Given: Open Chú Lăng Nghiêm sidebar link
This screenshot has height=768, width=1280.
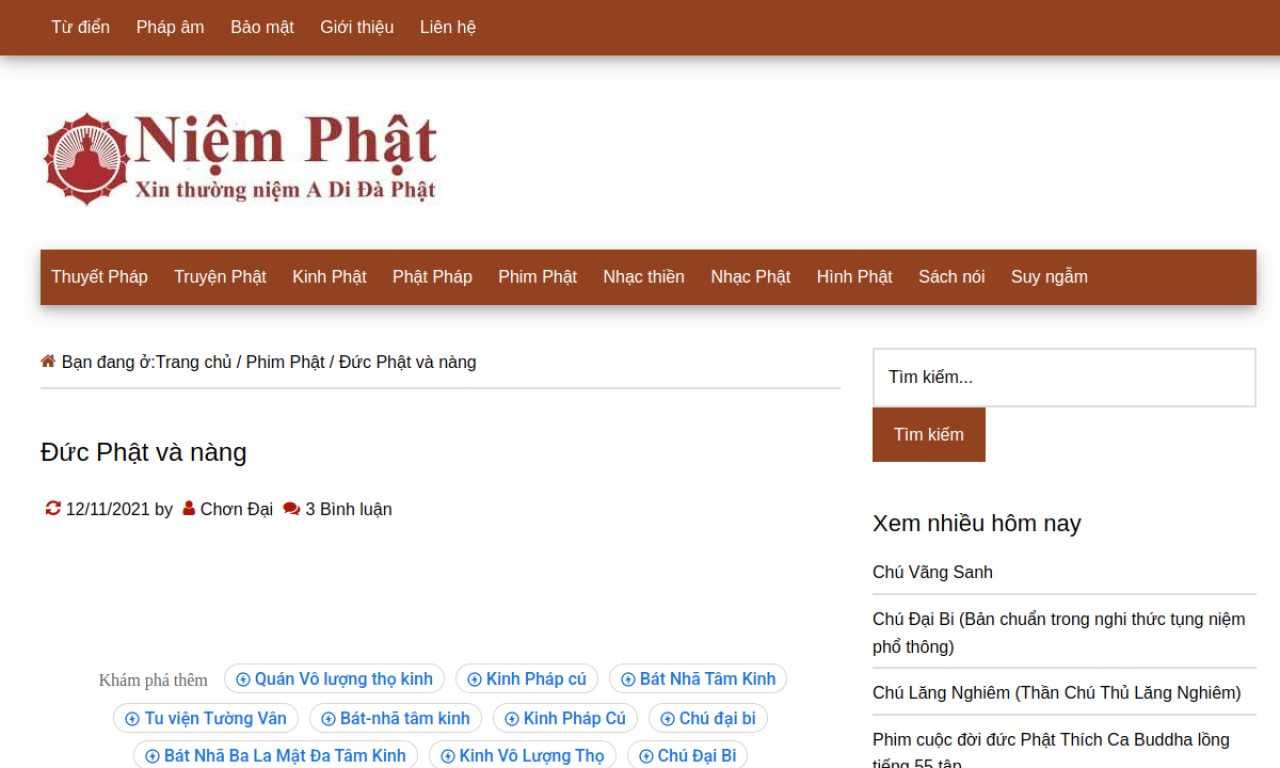Looking at the screenshot, I should pyautogui.click(x=1057, y=692).
